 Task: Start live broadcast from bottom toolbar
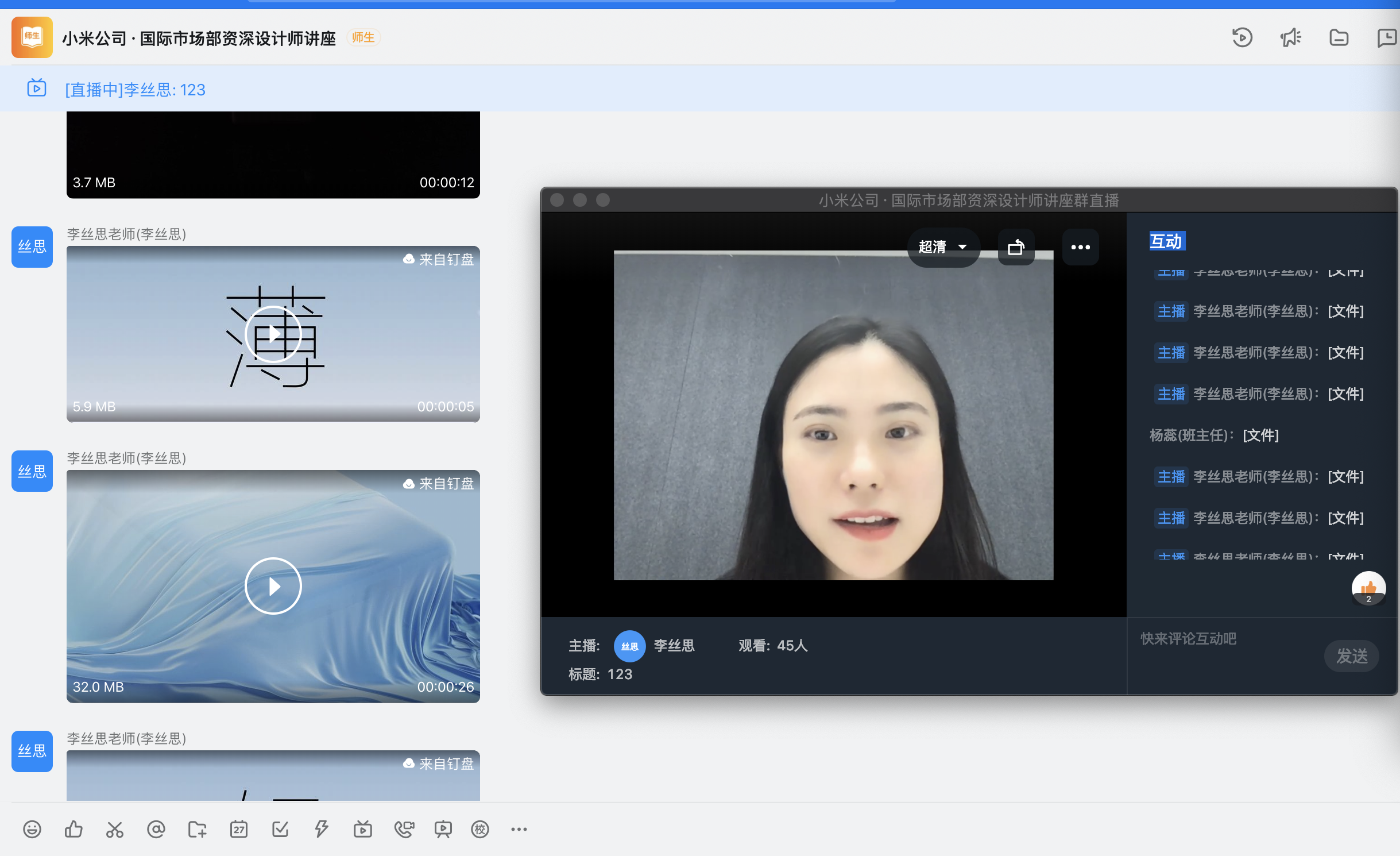(363, 829)
